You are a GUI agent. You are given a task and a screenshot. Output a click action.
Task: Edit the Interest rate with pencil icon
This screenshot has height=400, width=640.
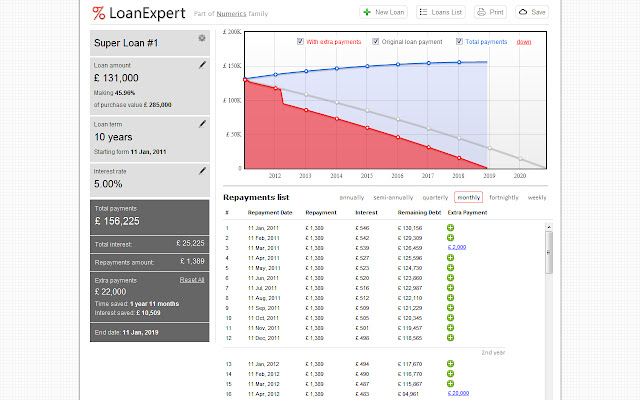tap(202, 171)
